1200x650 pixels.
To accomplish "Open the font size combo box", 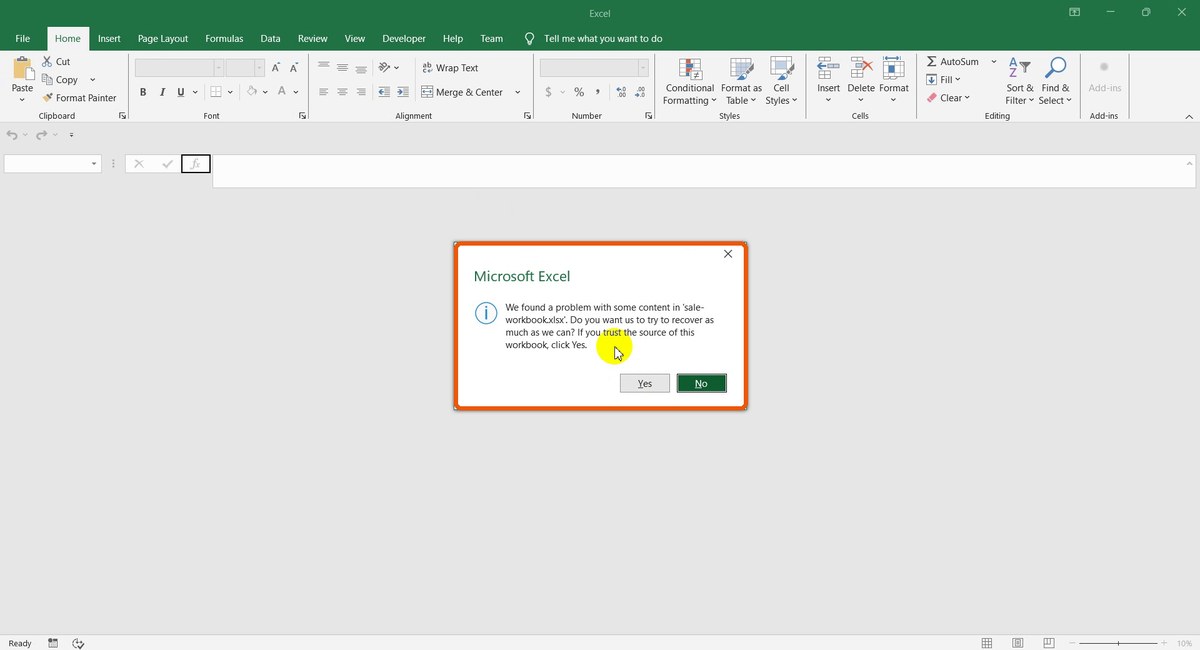I will pos(245,68).
